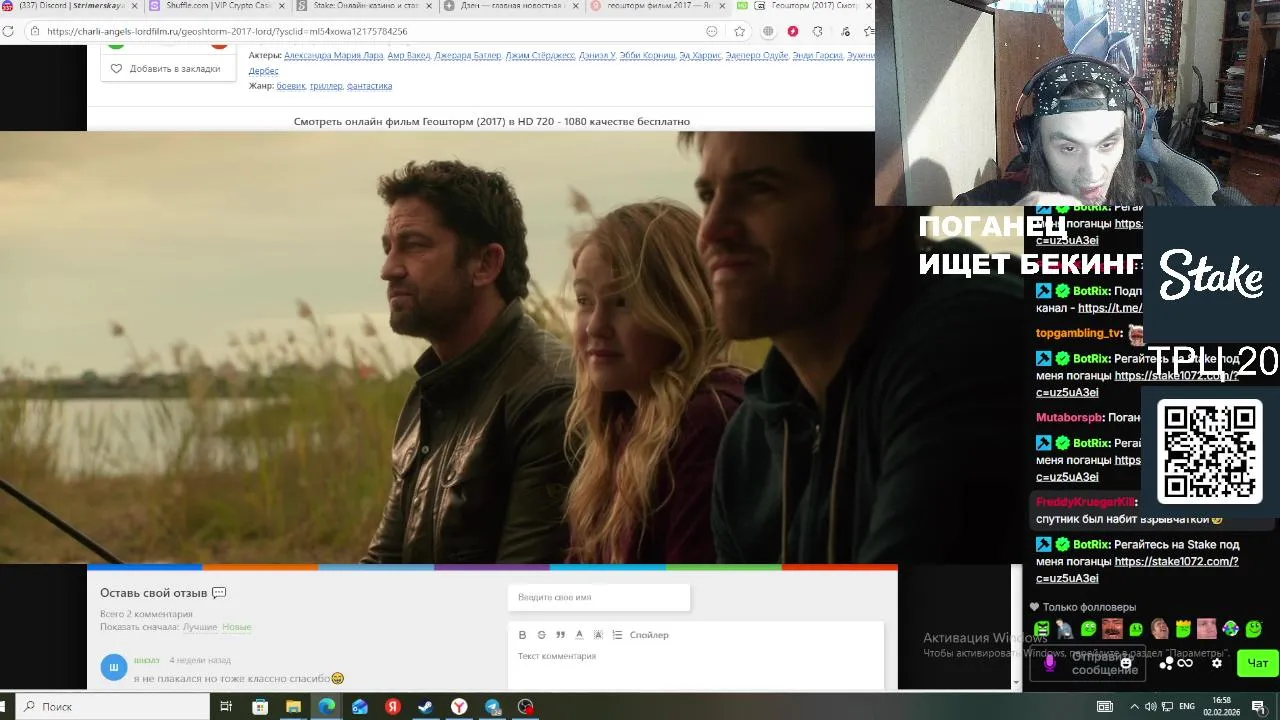Screen dimensions: 1280x720
Task: Click username FreddyKruegerKill in chat
Action: point(1085,502)
